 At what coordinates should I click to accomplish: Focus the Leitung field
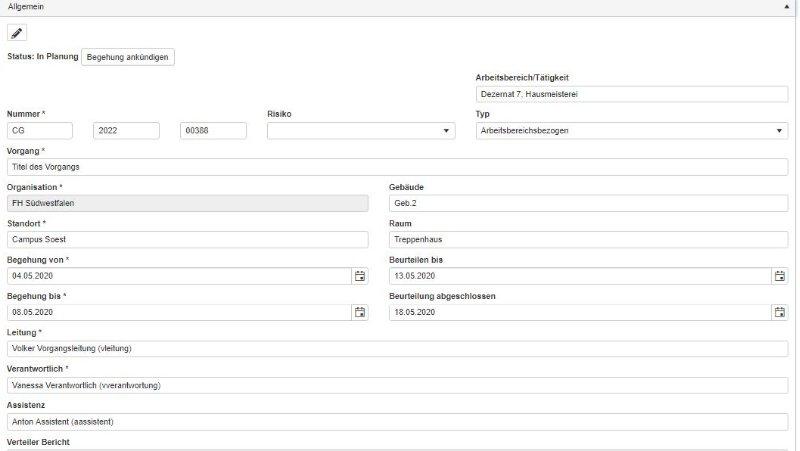coord(396,349)
